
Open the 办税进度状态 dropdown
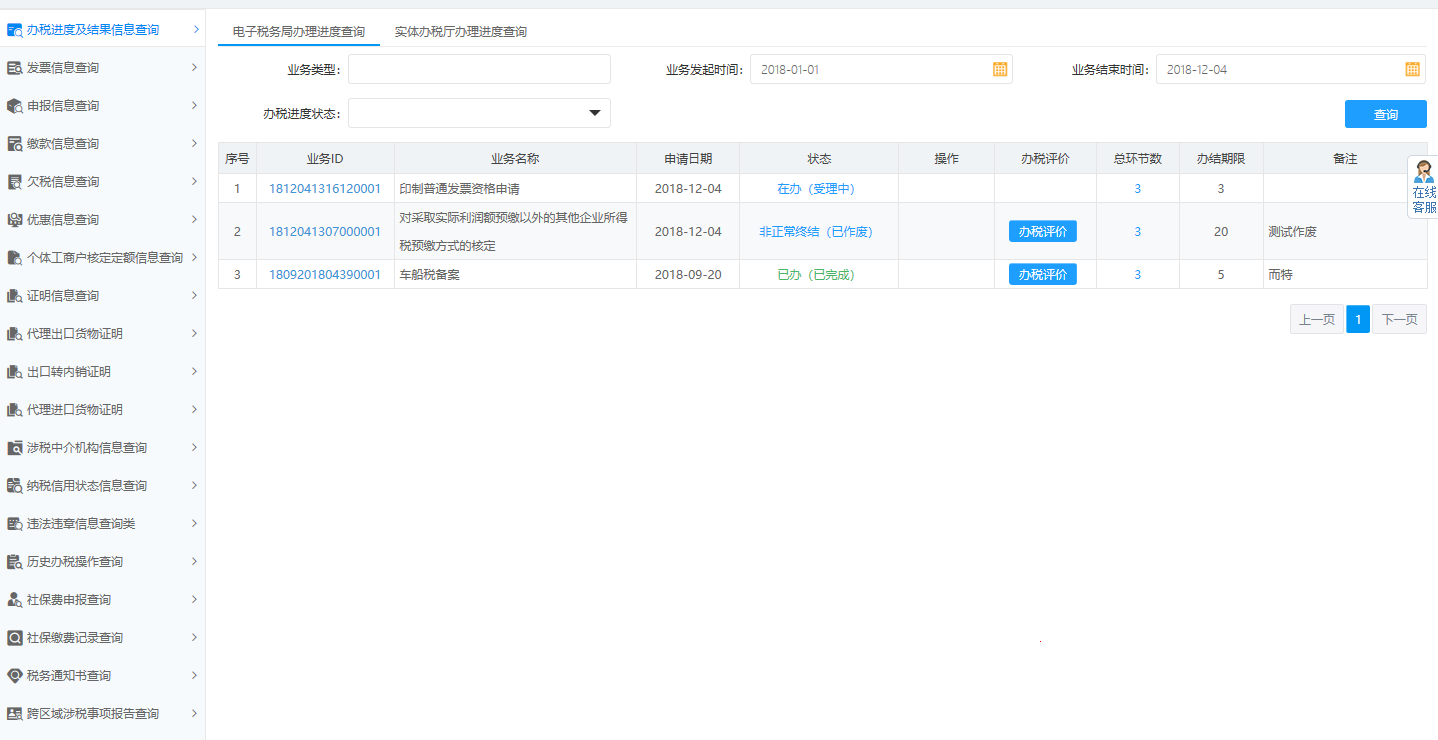click(594, 113)
